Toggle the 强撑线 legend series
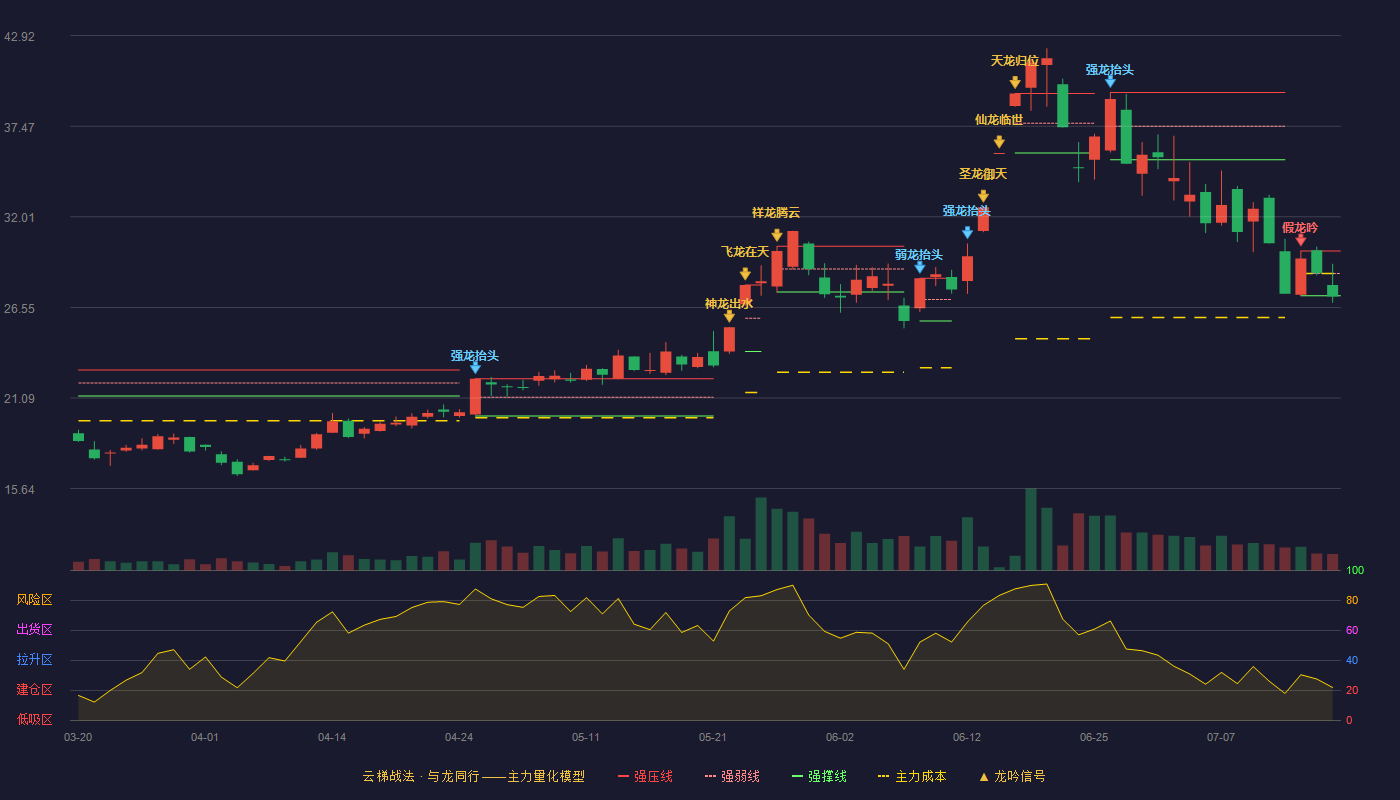Image resolution: width=1400 pixels, height=800 pixels. click(819, 776)
